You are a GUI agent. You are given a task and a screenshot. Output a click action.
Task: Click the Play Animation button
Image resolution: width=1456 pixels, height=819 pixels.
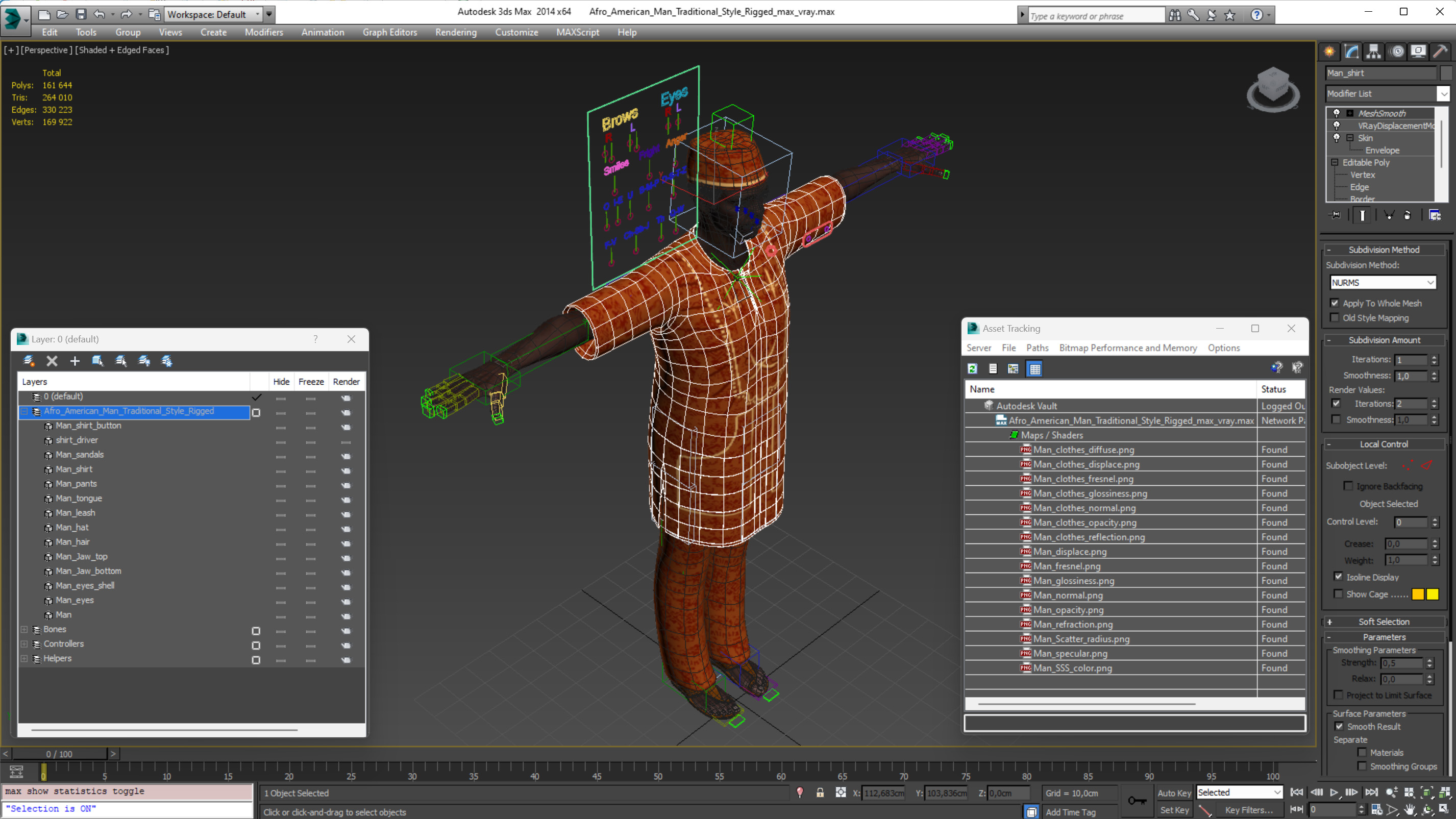pyautogui.click(x=1334, y=792)
